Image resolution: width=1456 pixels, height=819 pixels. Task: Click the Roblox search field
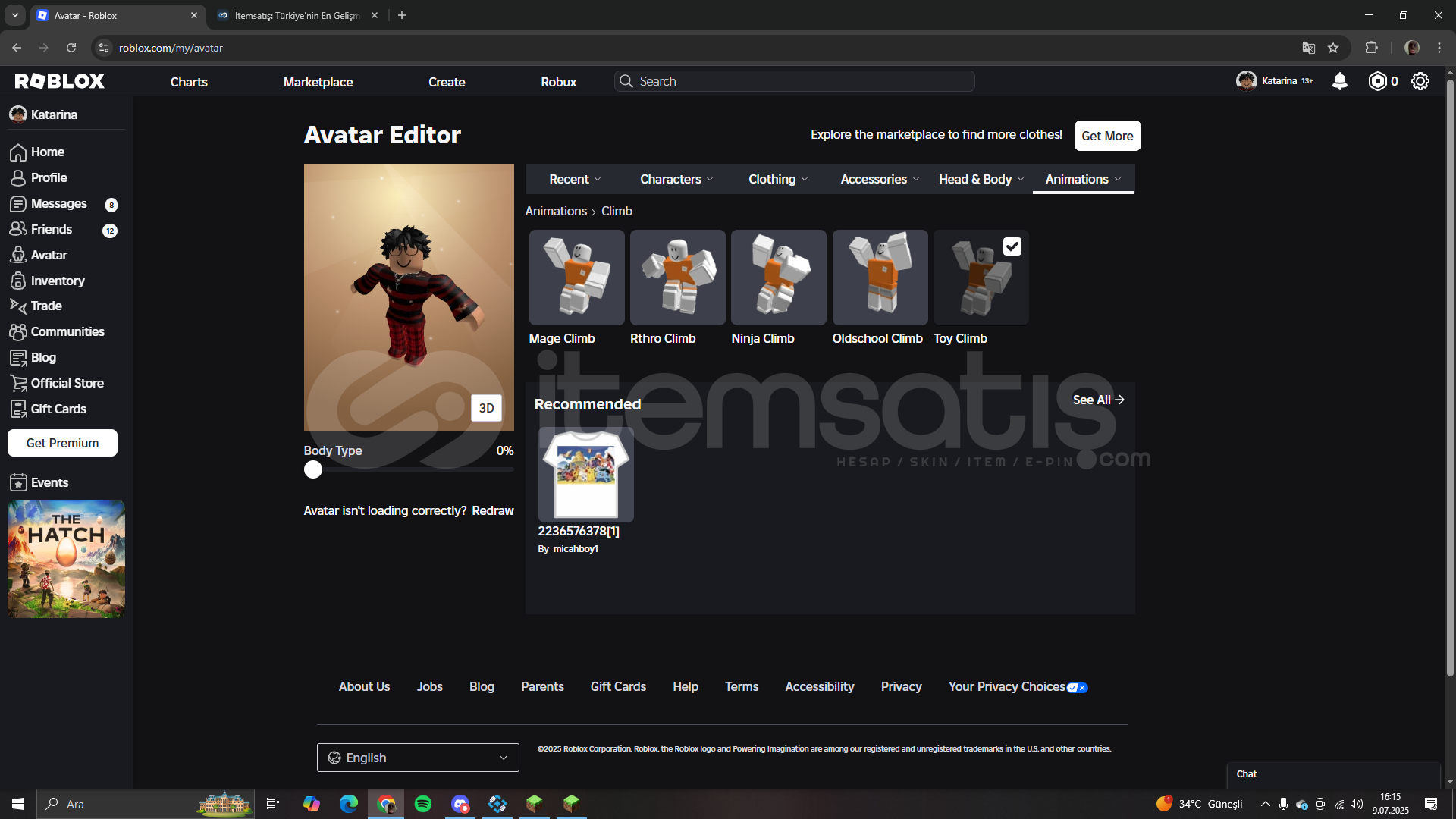[x=795, y=81]
